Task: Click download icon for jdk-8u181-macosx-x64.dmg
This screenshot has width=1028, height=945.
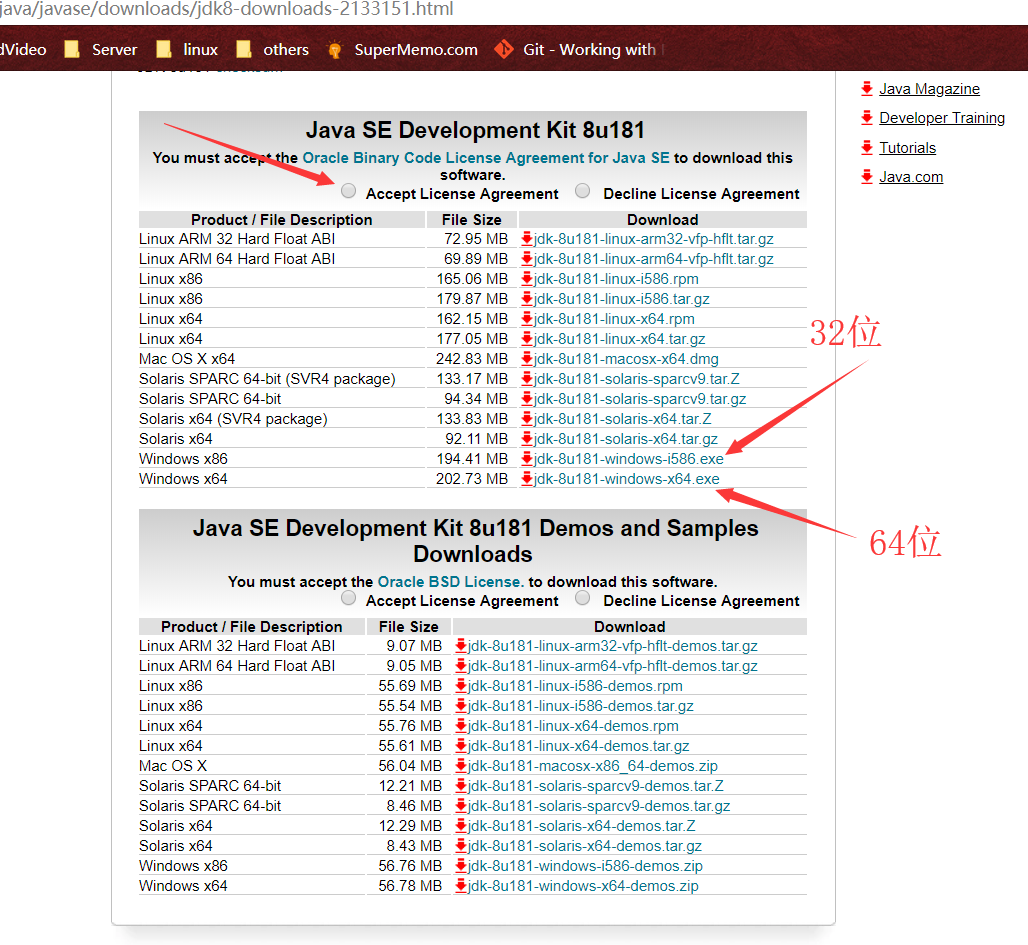Action: coord(526,359)
